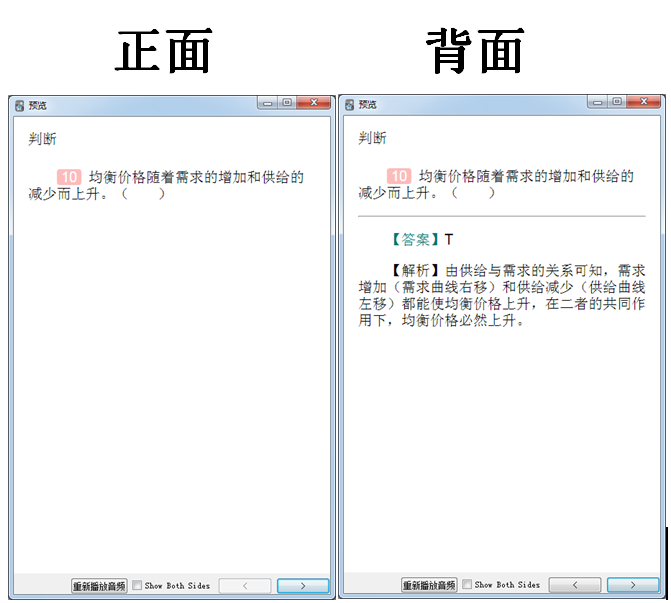This screenshot has width=671, height=603.
Task: Click app icon in right preview title bar
Action: (350, 105)
